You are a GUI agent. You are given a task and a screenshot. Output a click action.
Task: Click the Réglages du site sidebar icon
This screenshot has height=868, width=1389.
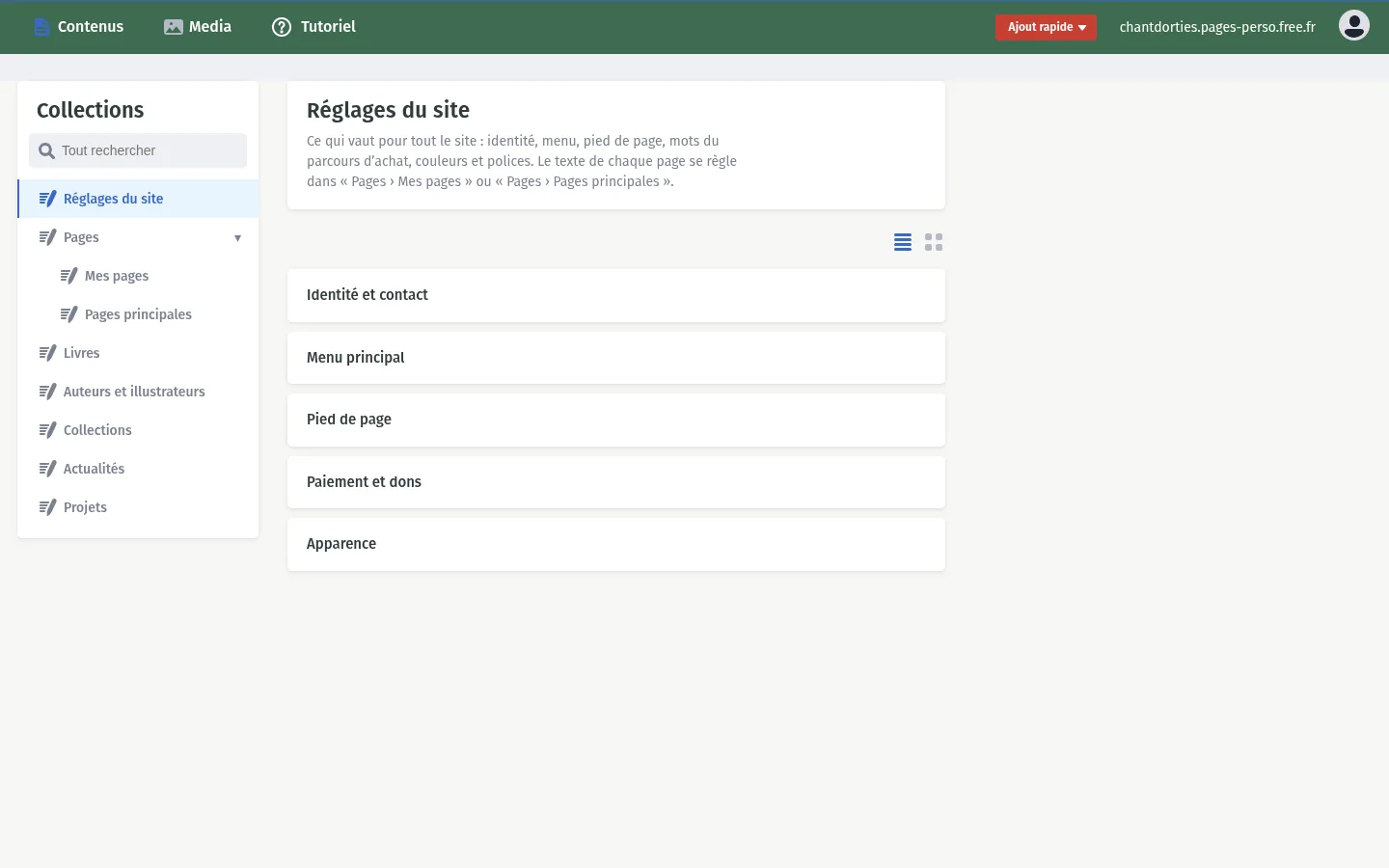pyautogui.click(x=47, y=199)
